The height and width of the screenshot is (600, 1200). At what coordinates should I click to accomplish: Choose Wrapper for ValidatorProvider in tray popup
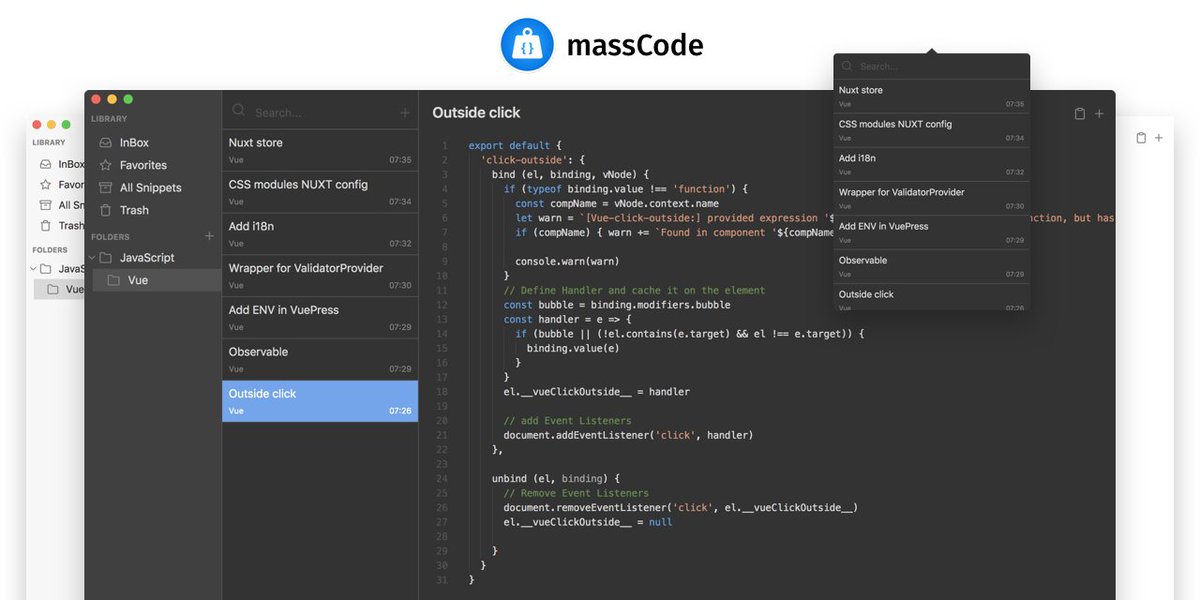tap(931, 198)
